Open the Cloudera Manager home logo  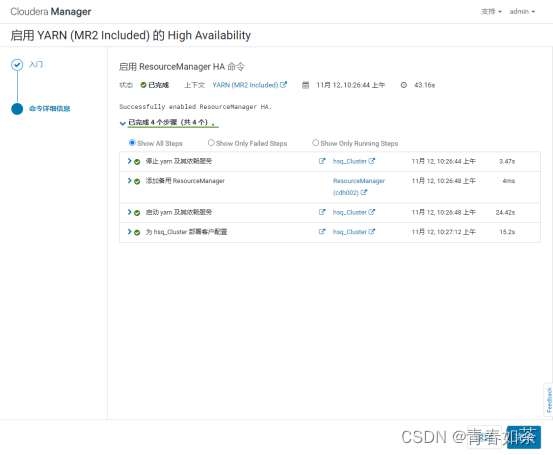point(50,12)
